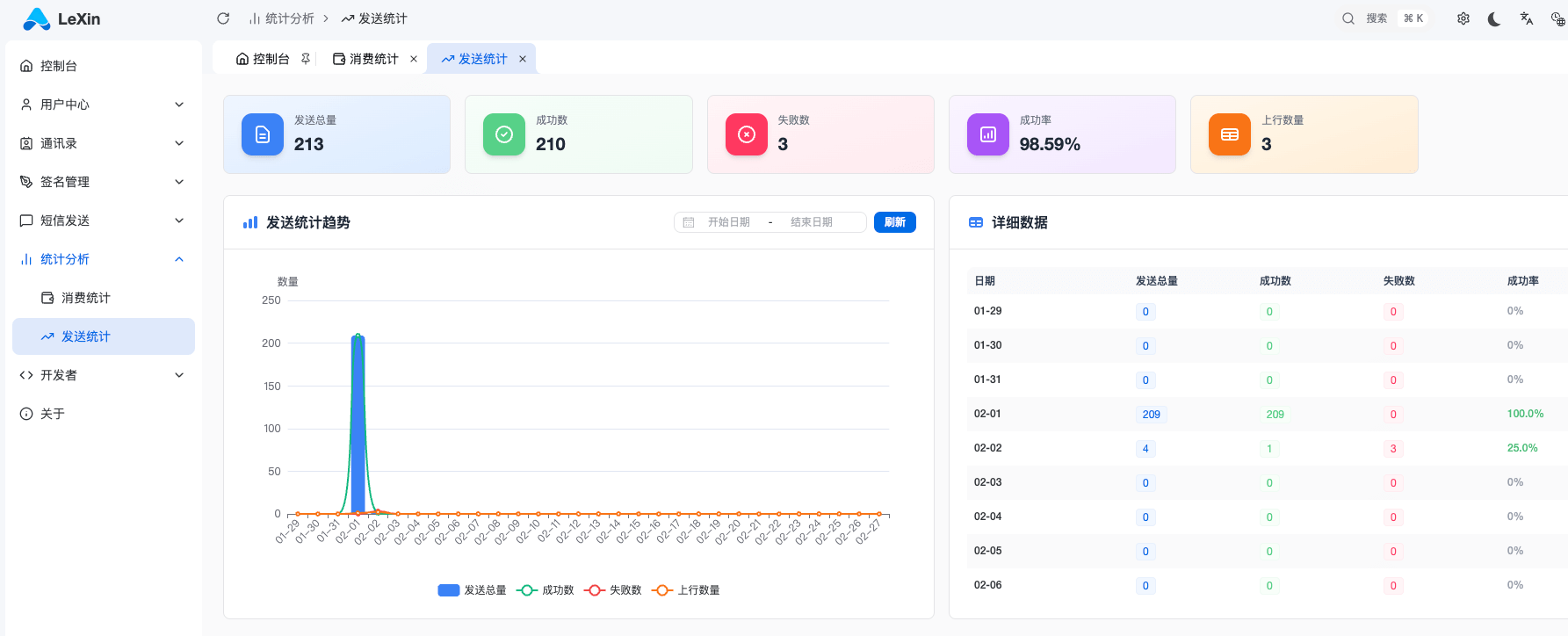The image size is (1568, 636).
Task: Click the red 失败数 cross icon
Action: [747, 134]
